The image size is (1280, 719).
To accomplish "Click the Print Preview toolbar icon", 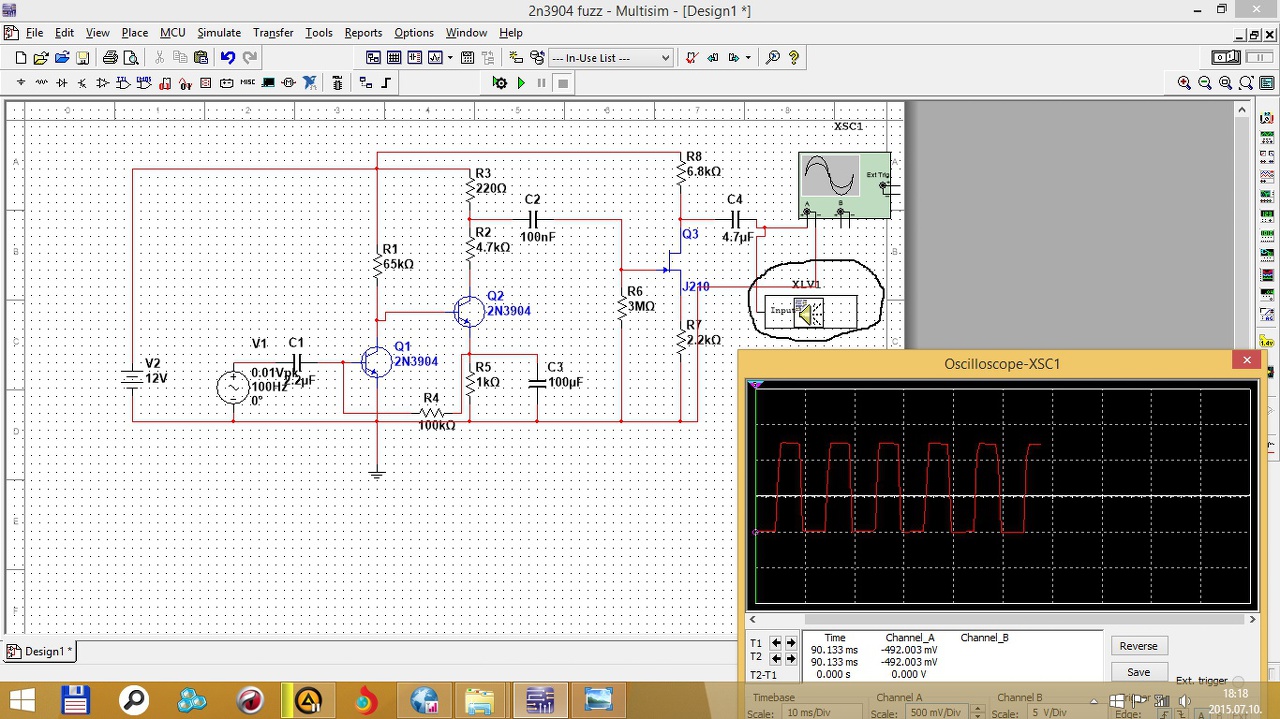I will coord(131,58).
